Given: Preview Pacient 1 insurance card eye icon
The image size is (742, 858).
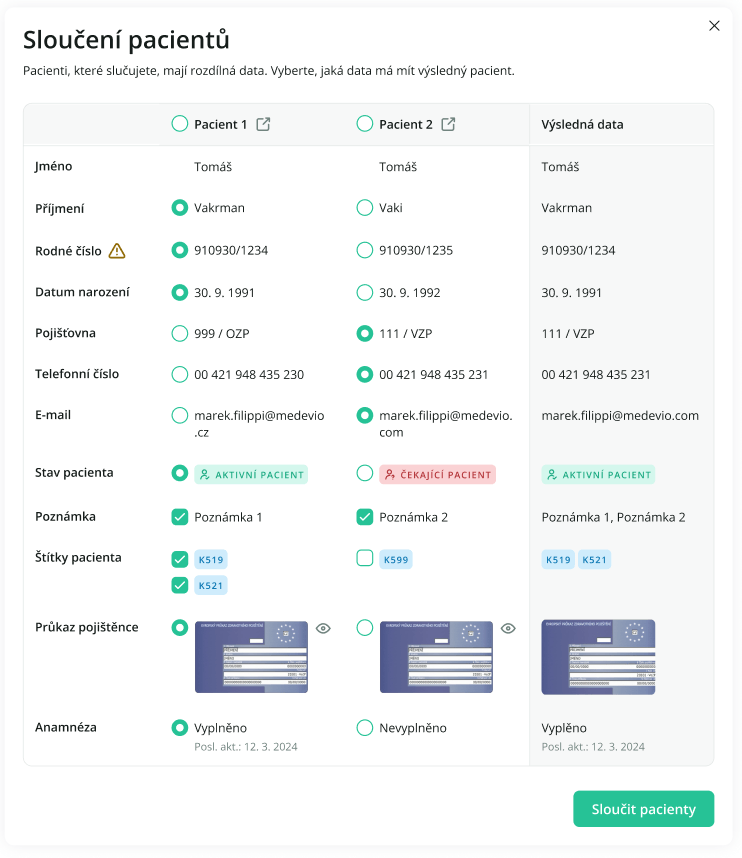Looking at the screenshot, I should [x=323, y=628].
